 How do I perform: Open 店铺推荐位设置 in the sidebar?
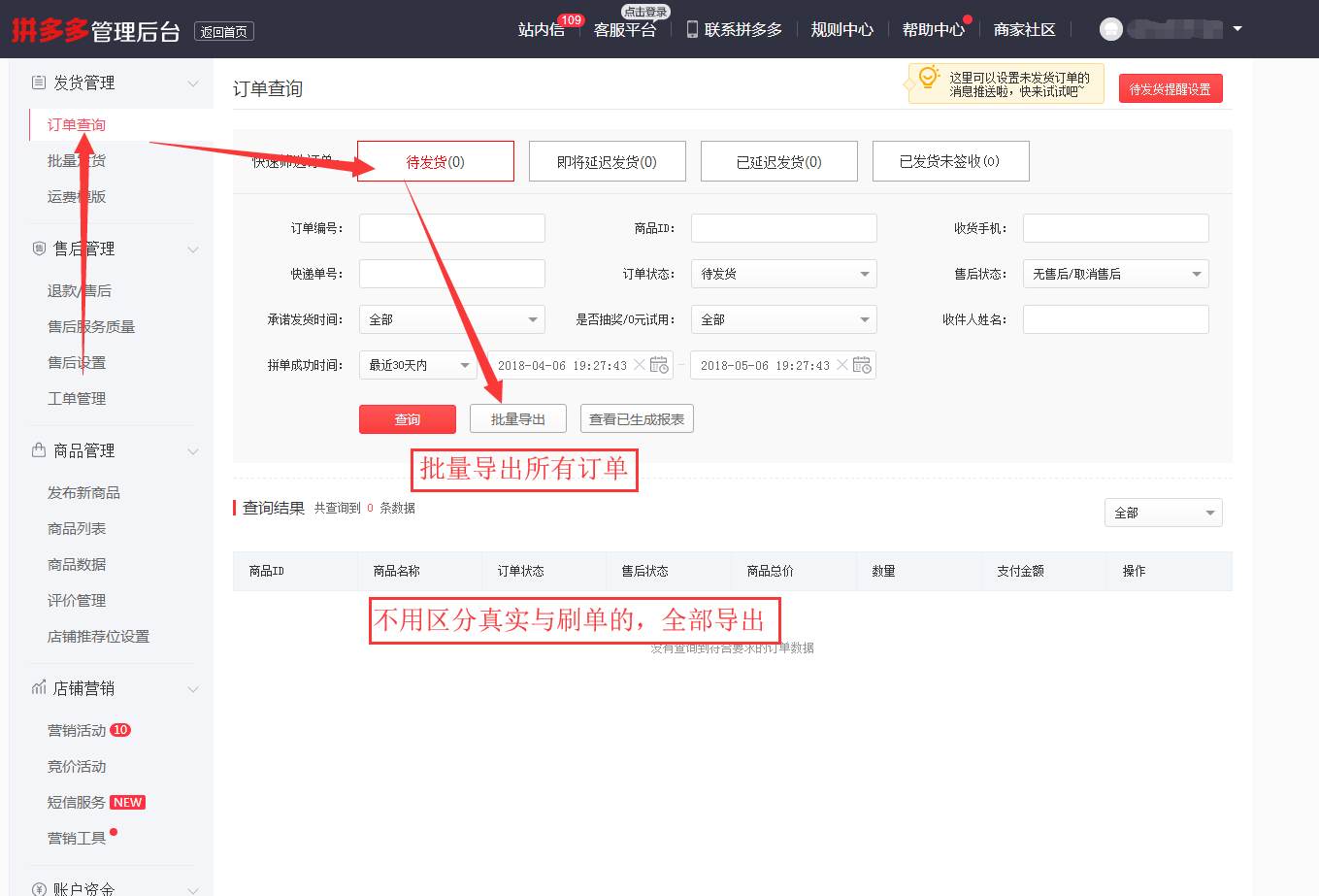tap(99, 637)
